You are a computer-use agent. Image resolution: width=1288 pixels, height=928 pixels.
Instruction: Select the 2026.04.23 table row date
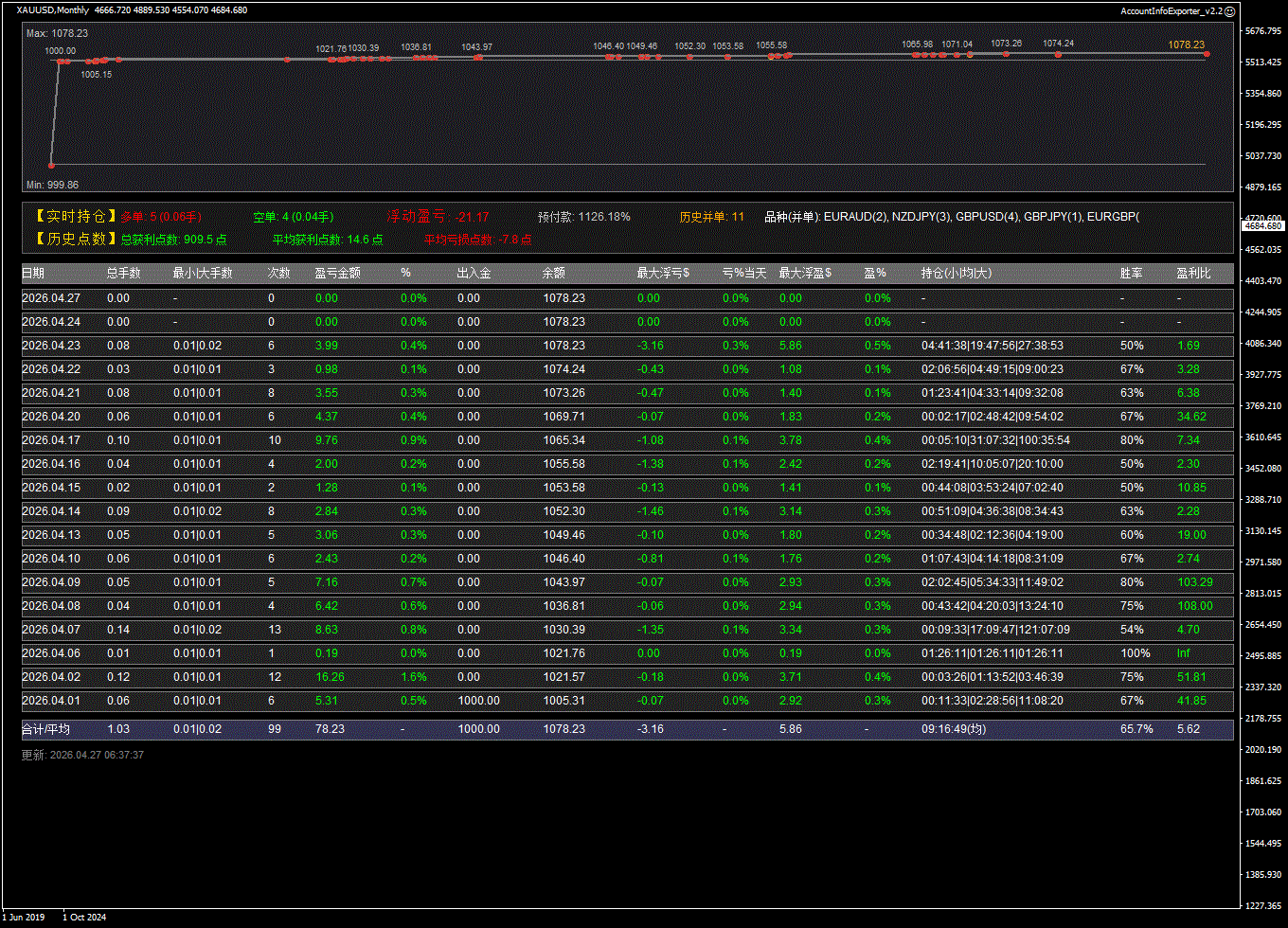coord(50,346)
